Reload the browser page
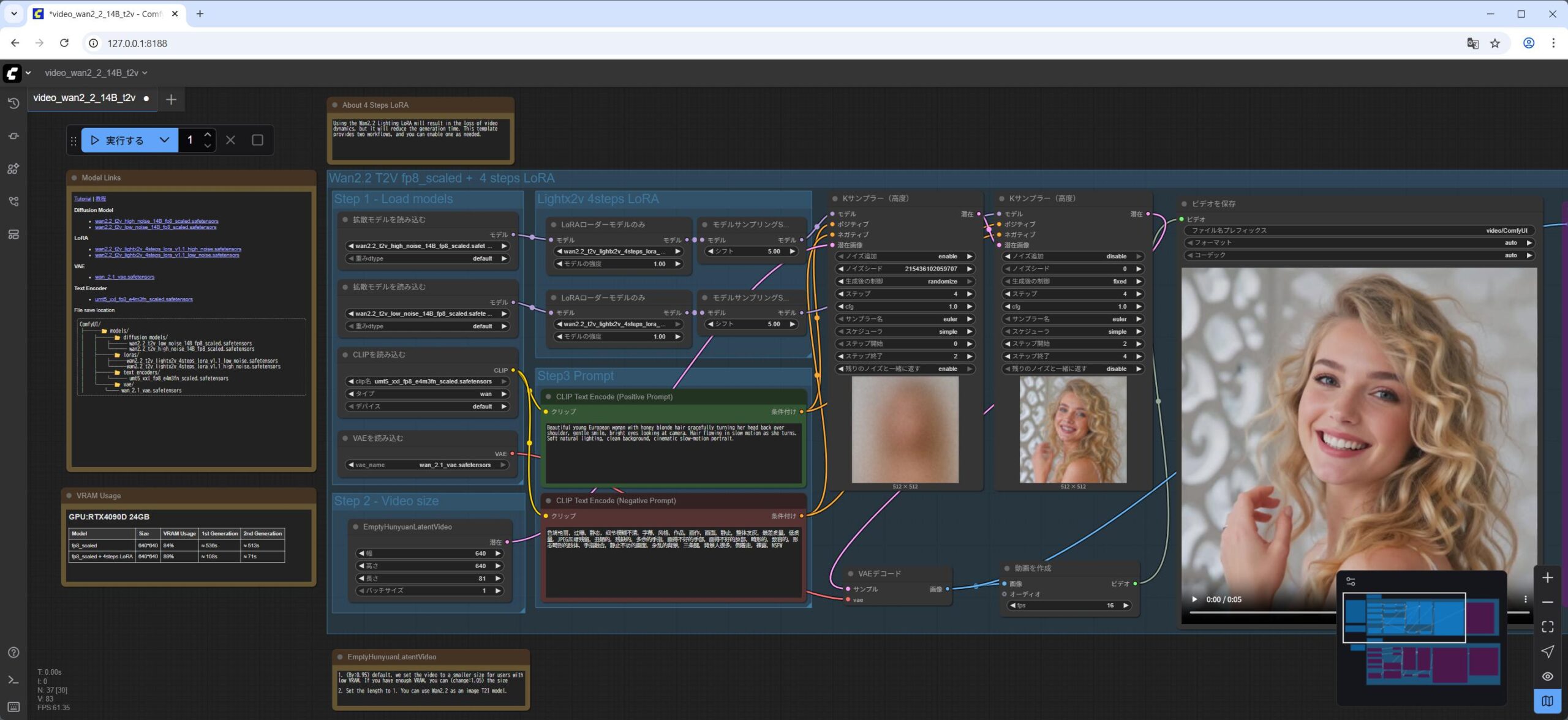The height and width of the screenshot is (720, 1568). pyautogui.click(x=64, y=43)
